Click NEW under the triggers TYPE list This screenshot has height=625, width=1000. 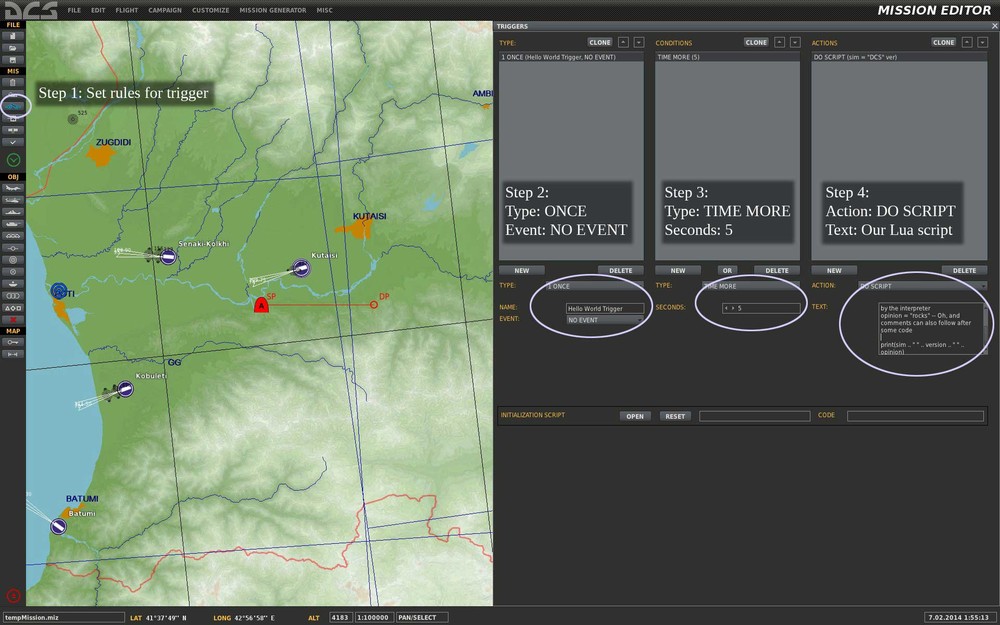(x=522, y=270)
